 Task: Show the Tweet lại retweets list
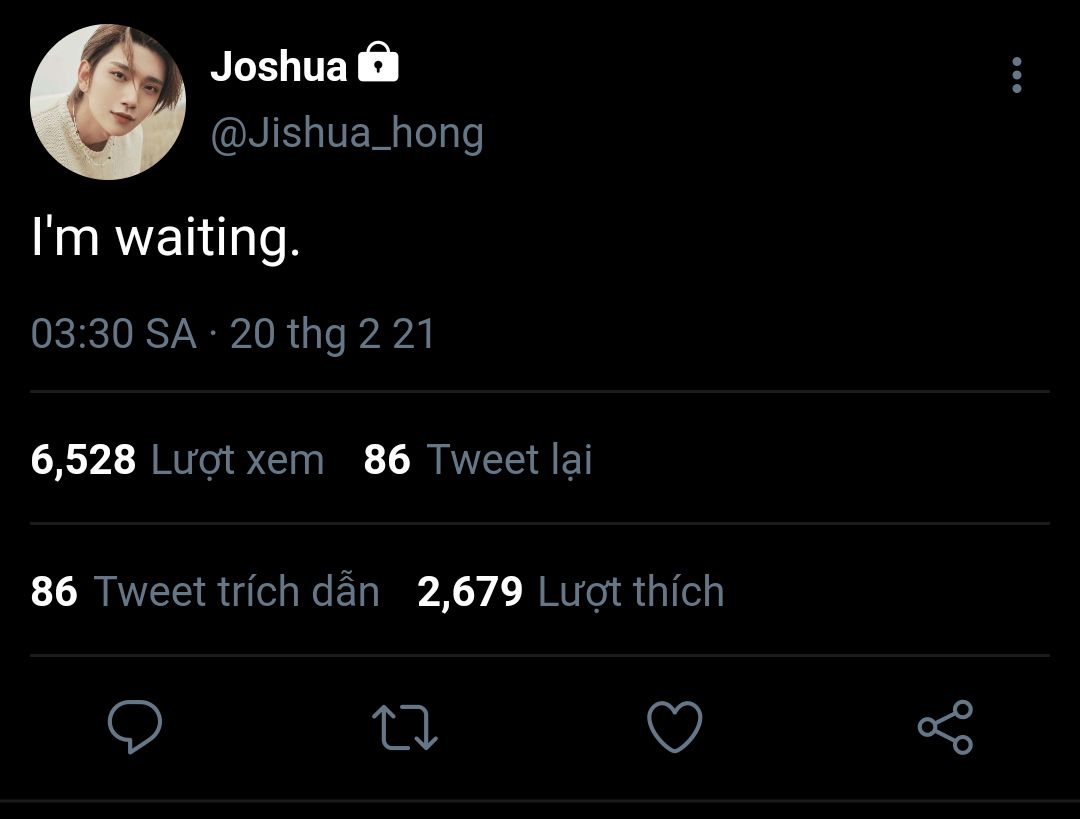point(510,460)
